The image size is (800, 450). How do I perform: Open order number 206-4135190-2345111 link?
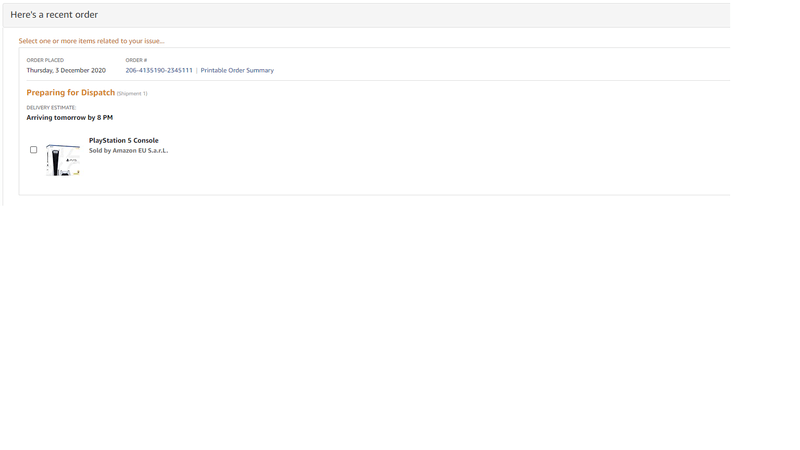159,70
